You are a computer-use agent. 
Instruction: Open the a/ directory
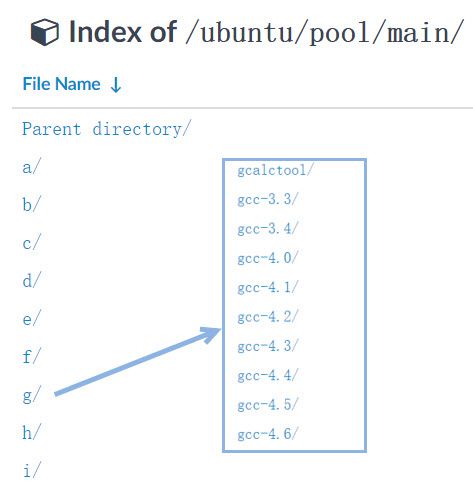[32, 166]
